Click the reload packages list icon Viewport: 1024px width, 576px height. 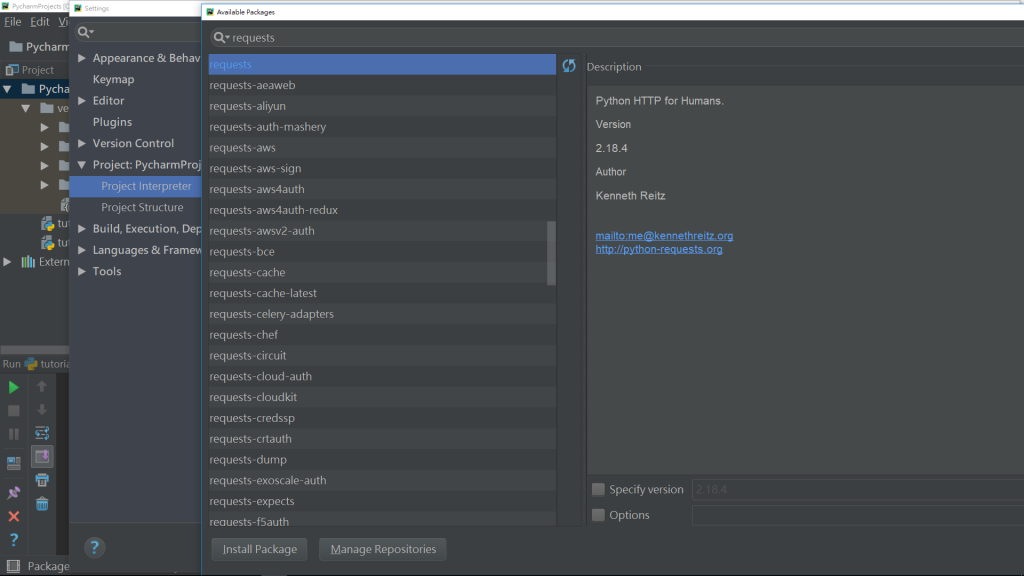(569, 65)
